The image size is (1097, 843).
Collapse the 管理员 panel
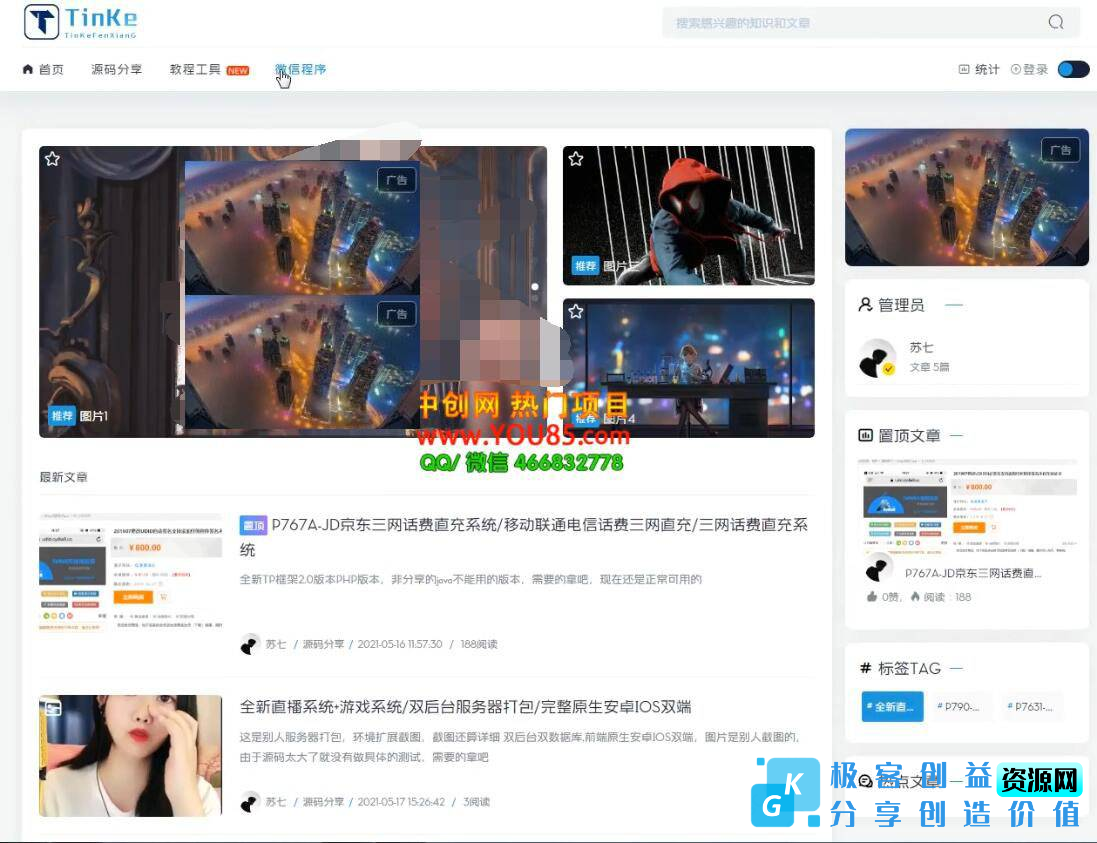tap(953, 305)
